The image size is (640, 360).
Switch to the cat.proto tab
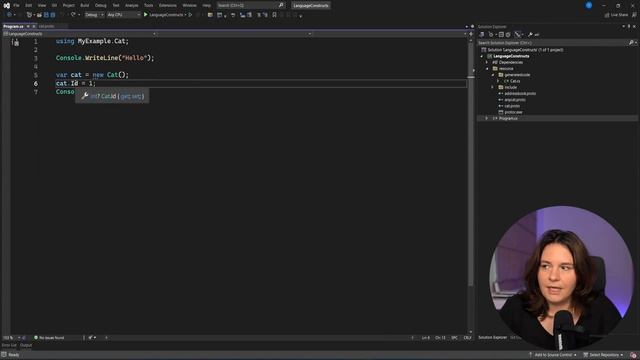pos(47,26)
